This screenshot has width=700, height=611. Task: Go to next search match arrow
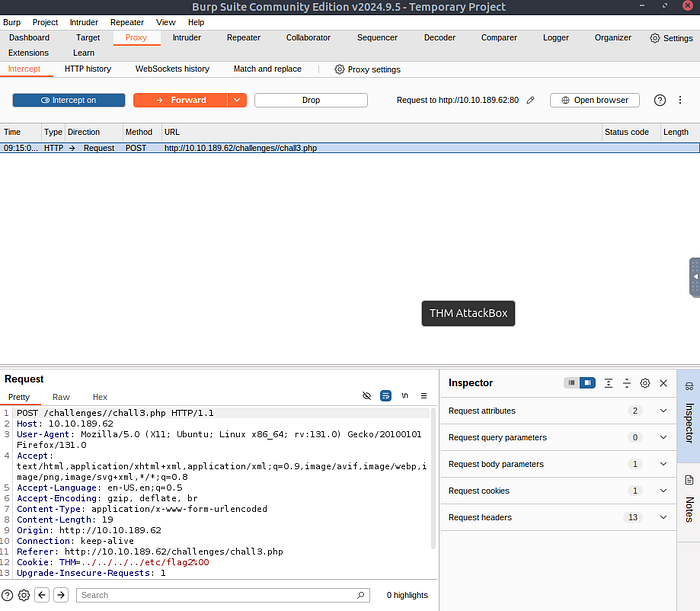61,595
